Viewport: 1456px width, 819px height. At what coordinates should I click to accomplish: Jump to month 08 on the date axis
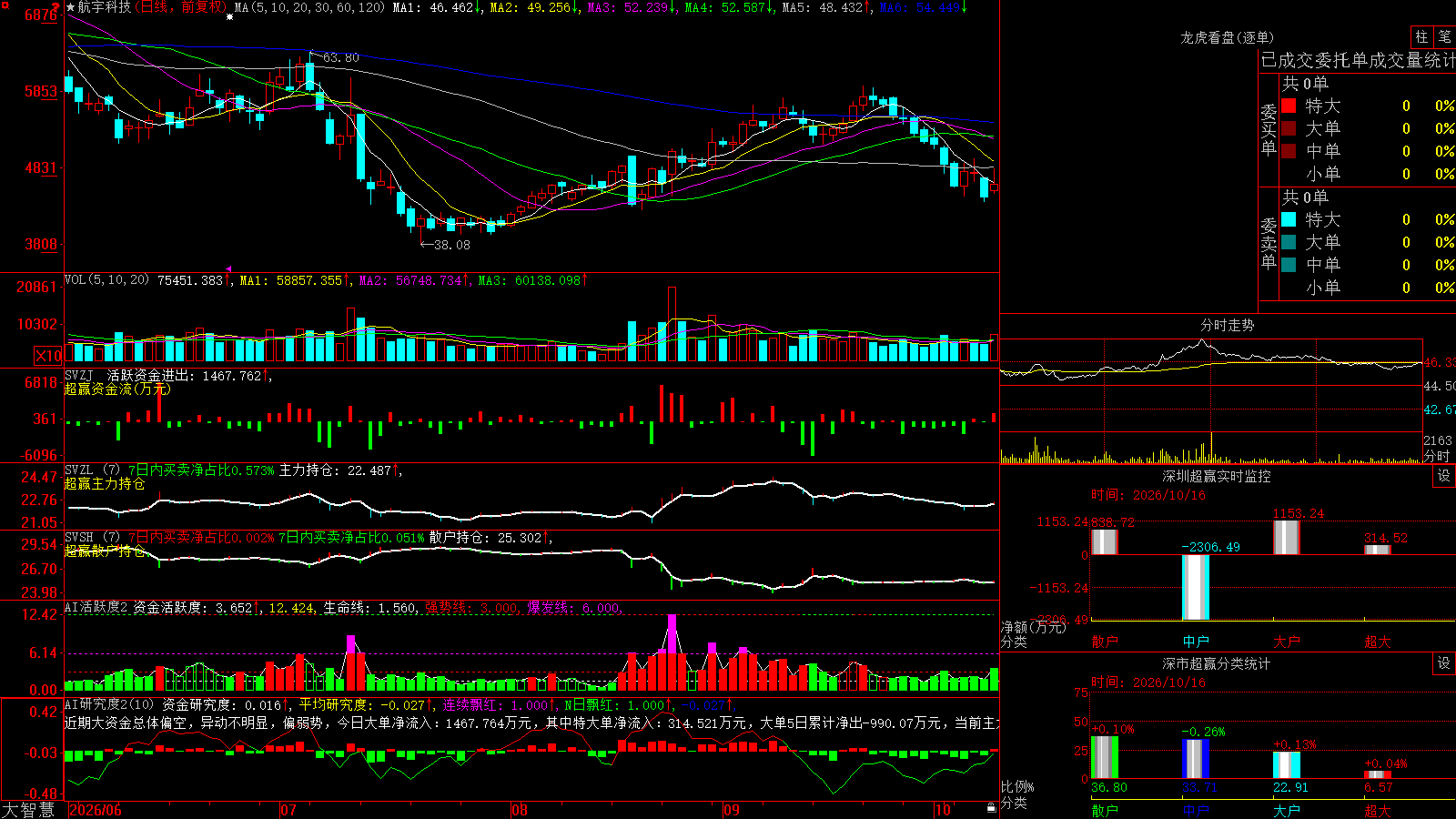pyautogui.click(x=519, y=810)
